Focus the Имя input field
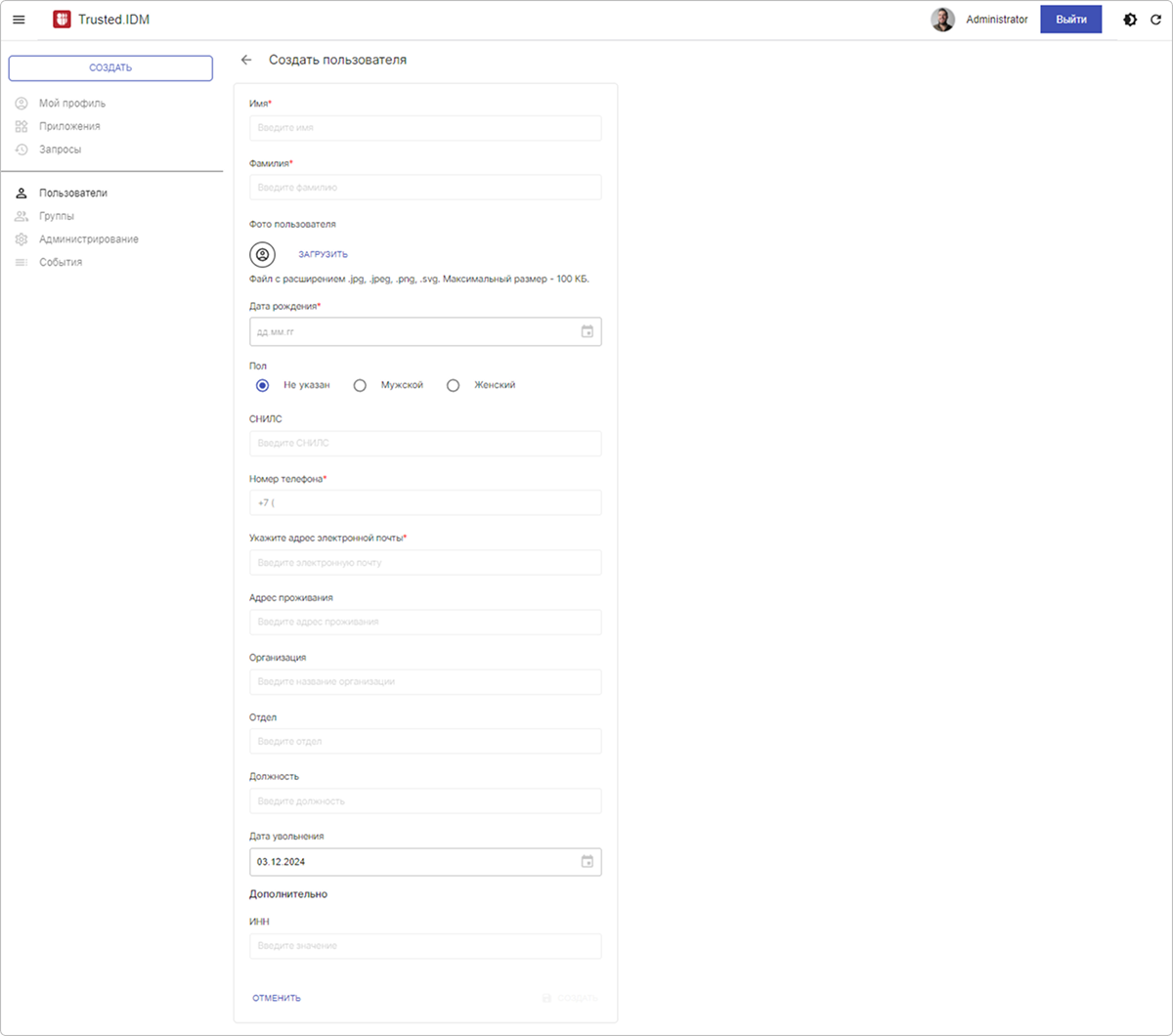 click(x=425, y=128)
